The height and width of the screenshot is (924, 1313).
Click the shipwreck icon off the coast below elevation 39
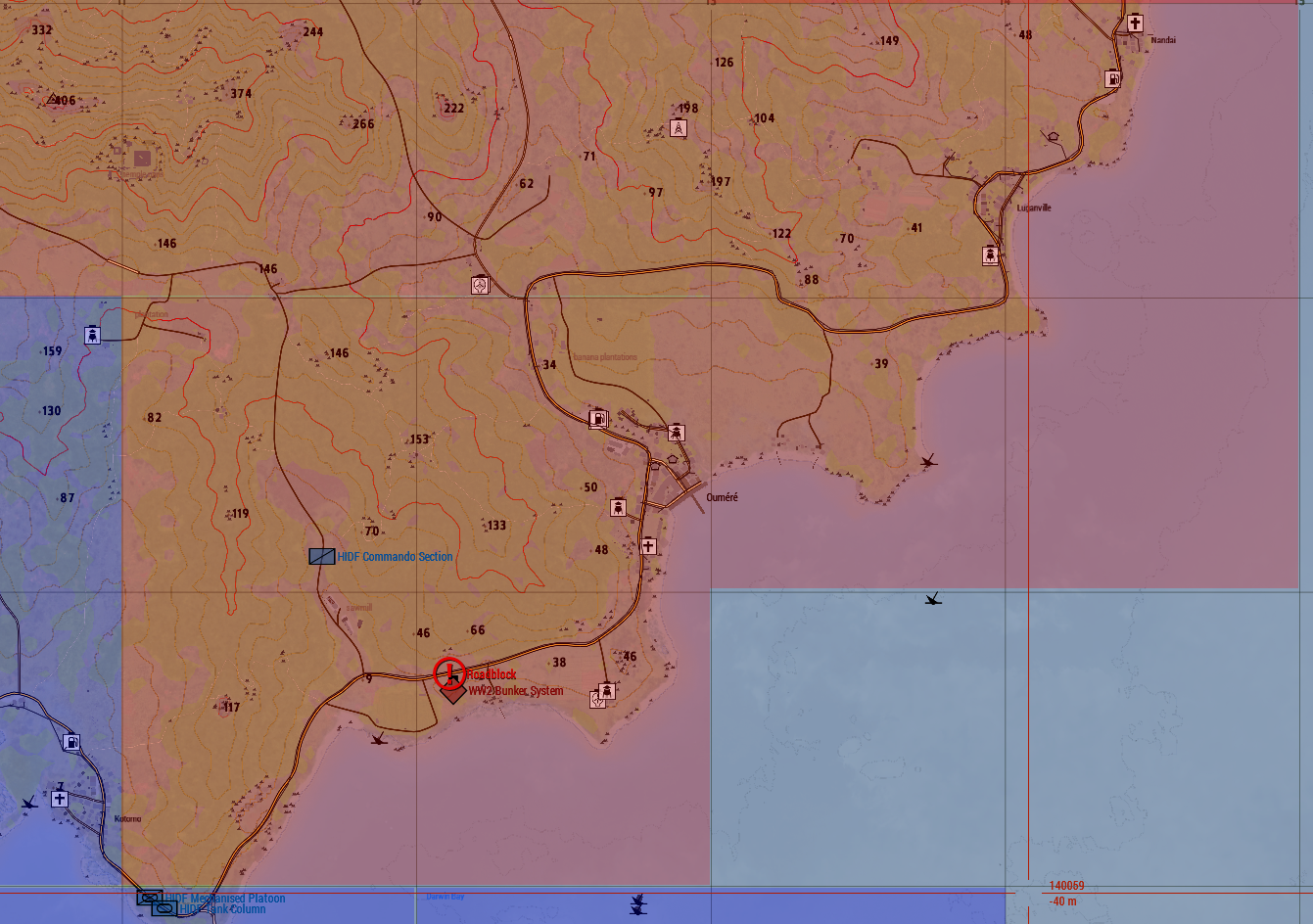point(928,460)
